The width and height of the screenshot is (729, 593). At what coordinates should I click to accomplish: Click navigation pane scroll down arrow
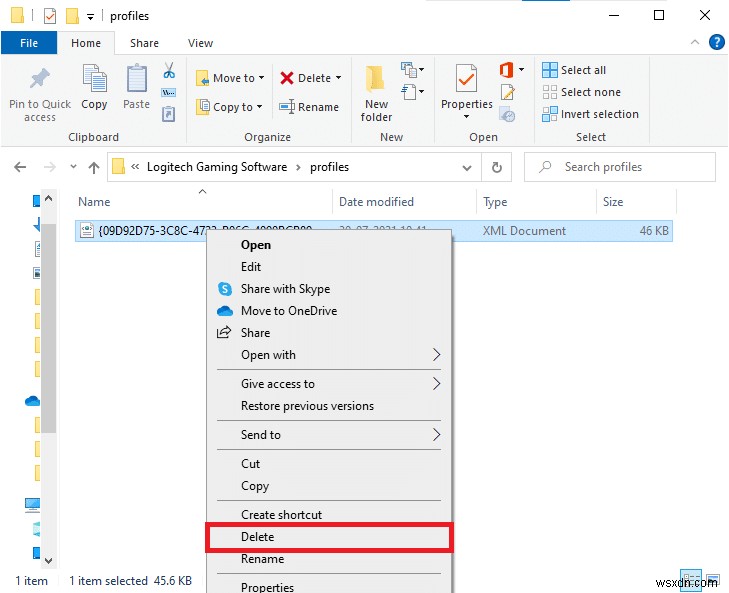click(49, 560)
